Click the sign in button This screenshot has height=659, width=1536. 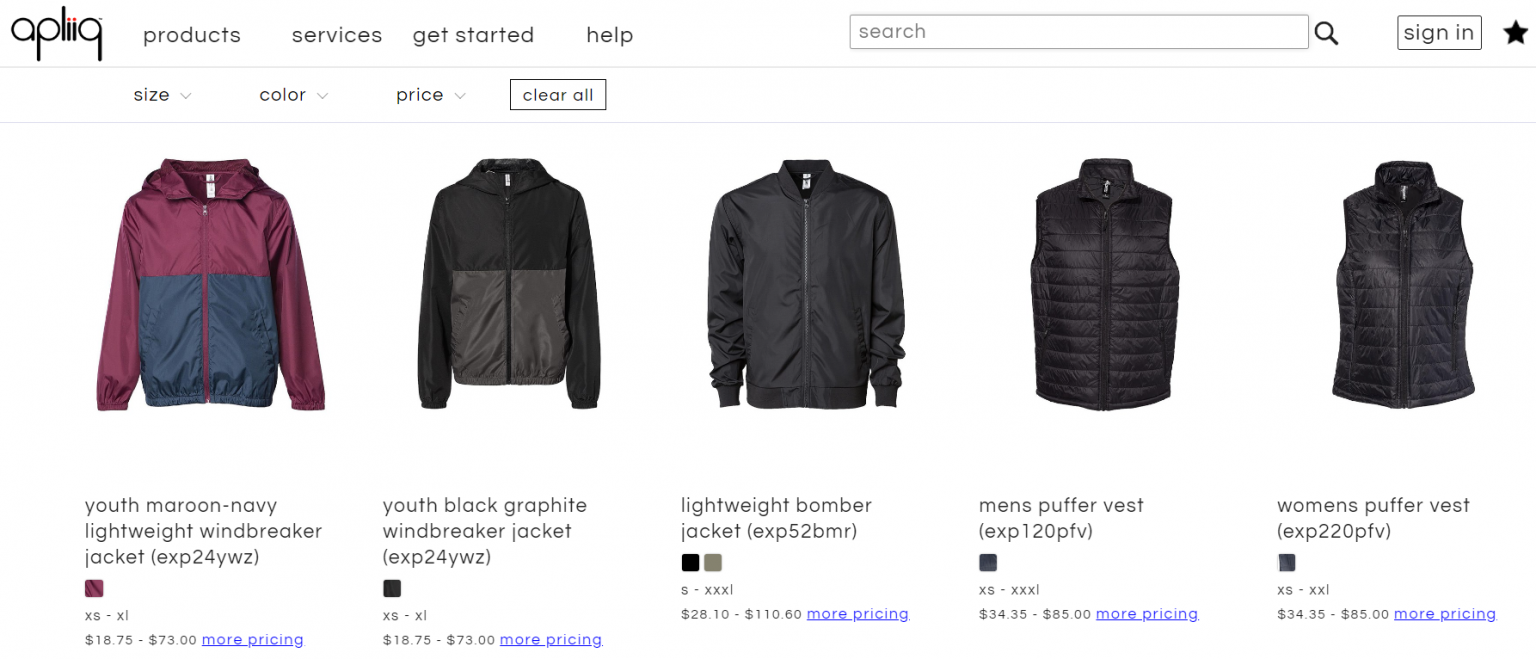point(1439,32)
